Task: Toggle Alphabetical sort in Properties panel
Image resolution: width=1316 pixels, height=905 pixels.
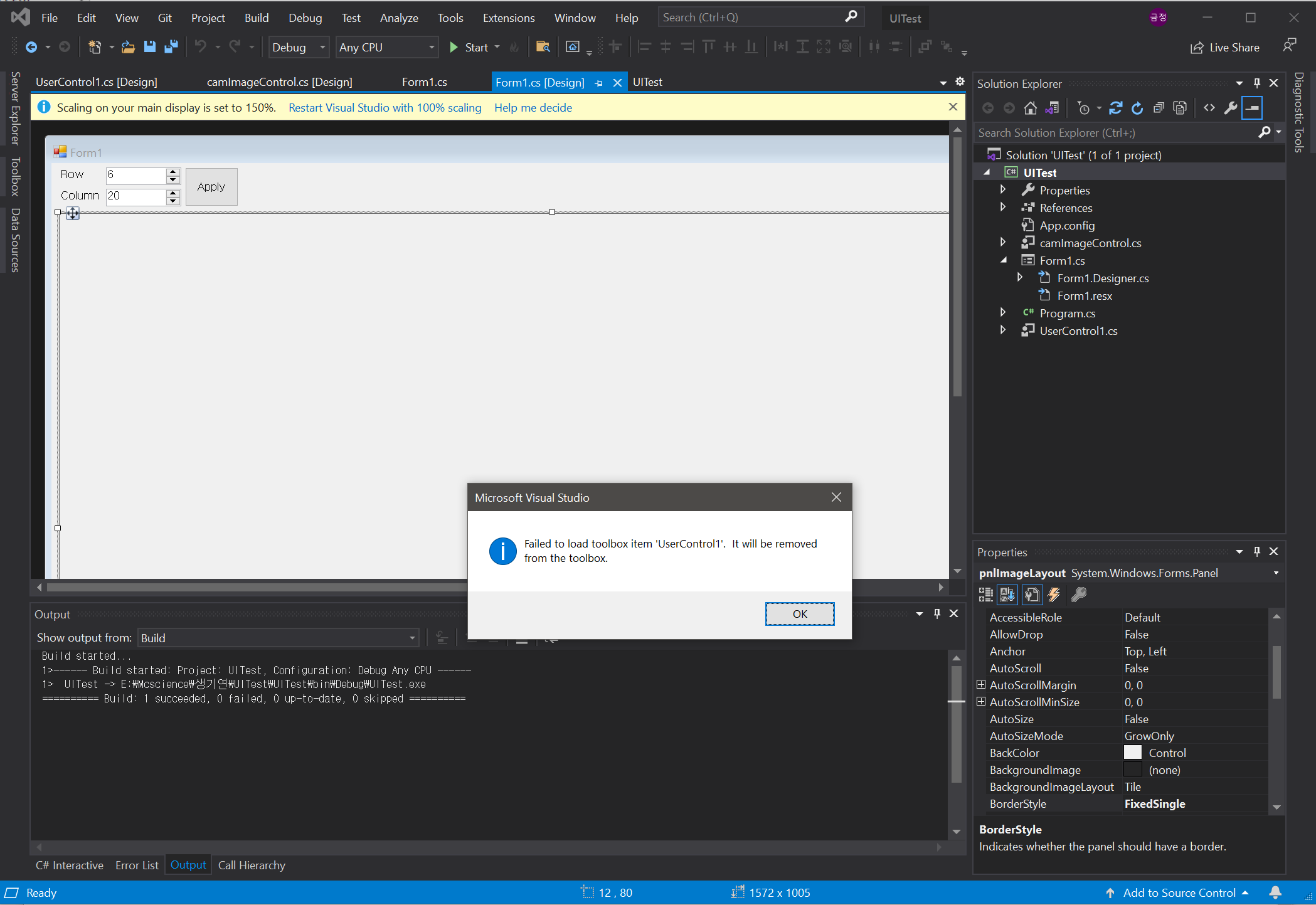Action: [1007, 595]
